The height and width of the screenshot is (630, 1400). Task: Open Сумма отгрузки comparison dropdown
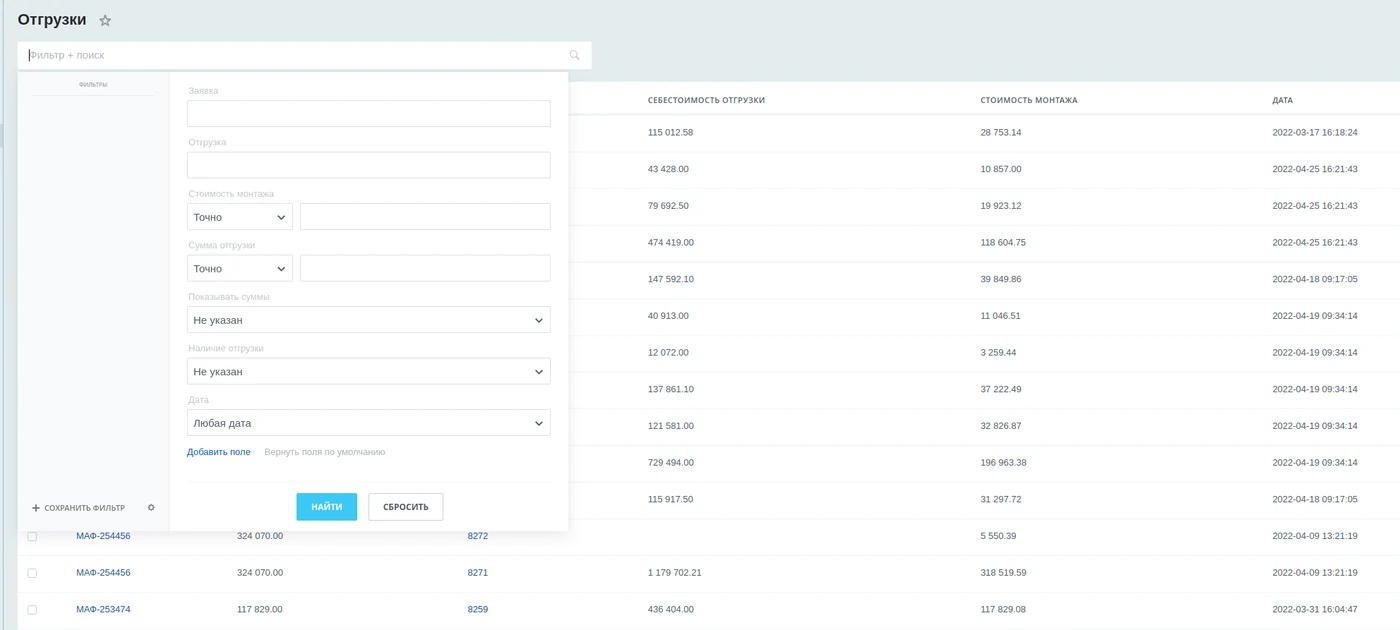pyautogui.click(x=240, y=269)
